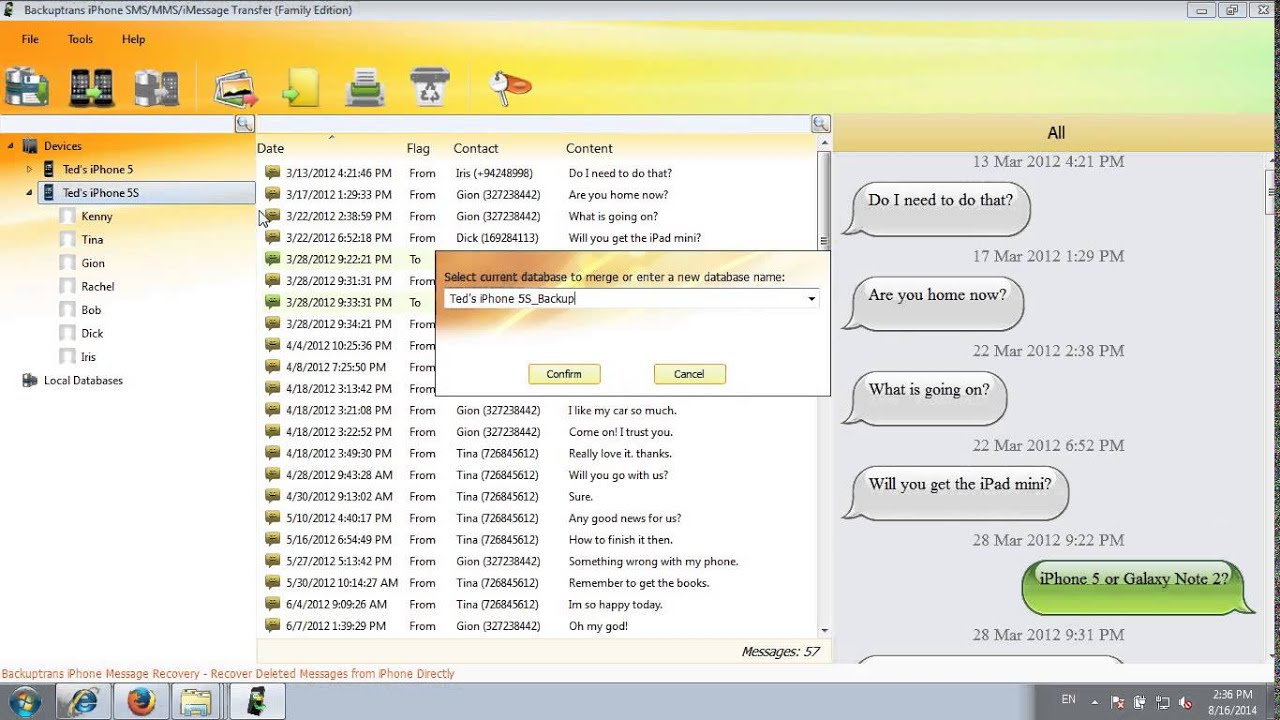Sort messages by the Date column header
Viewport: 1280px width, 720px height.
click(x=271, y=148)
